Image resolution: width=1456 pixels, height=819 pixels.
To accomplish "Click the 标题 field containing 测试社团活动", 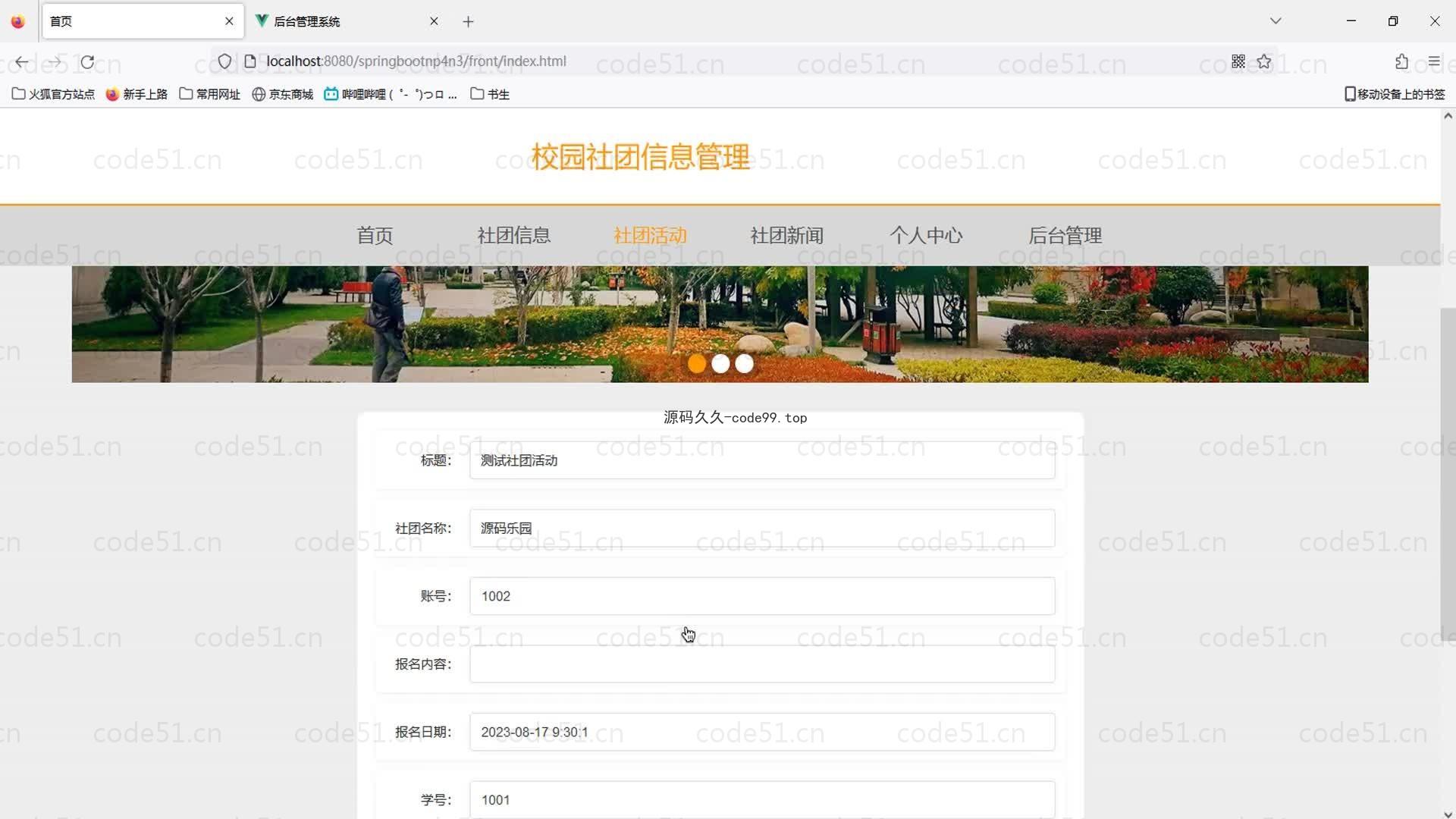I will pos(762,460).
